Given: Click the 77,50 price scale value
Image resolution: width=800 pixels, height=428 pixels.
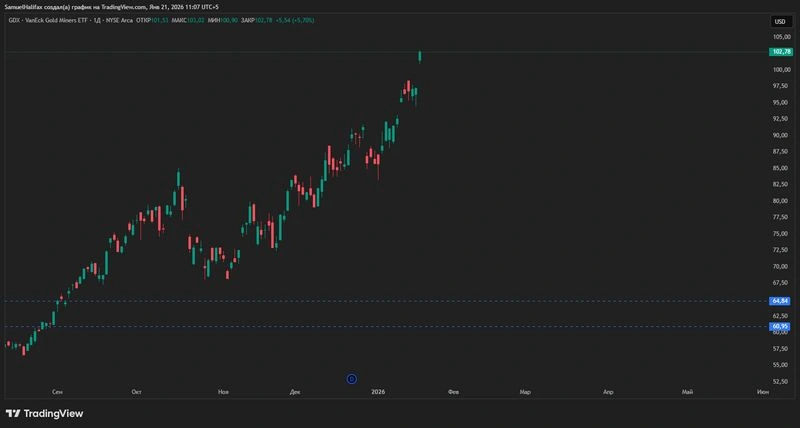Looking at the screenshot, I should [x=782, y=217].
